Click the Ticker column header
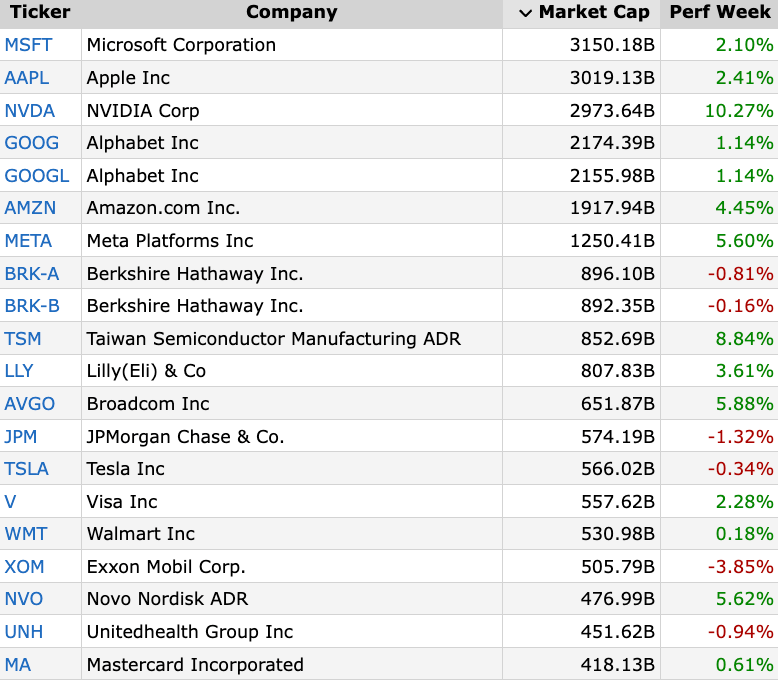778x680 pixels. click(x=40, y=12)
